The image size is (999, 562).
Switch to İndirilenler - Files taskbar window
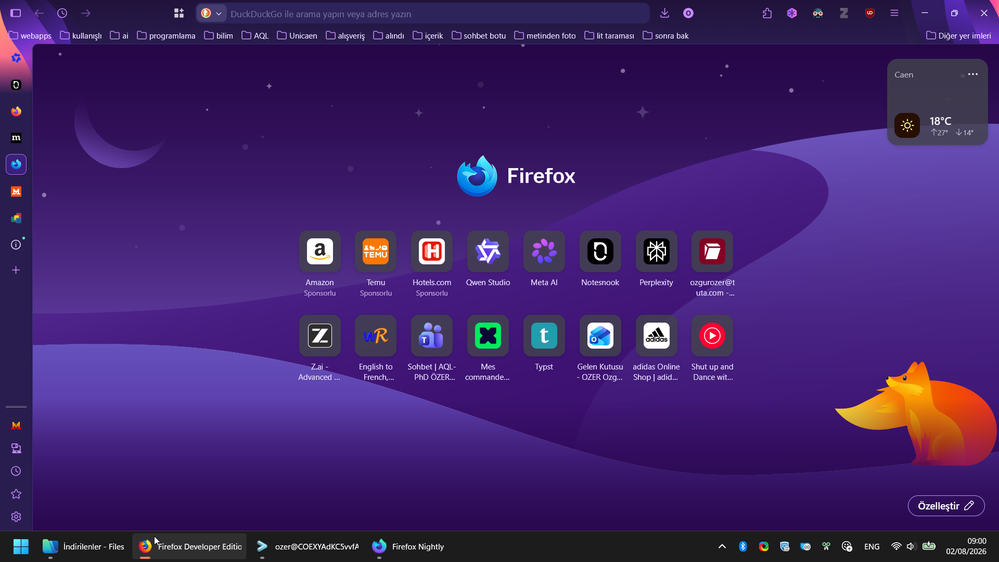(83, 546)
